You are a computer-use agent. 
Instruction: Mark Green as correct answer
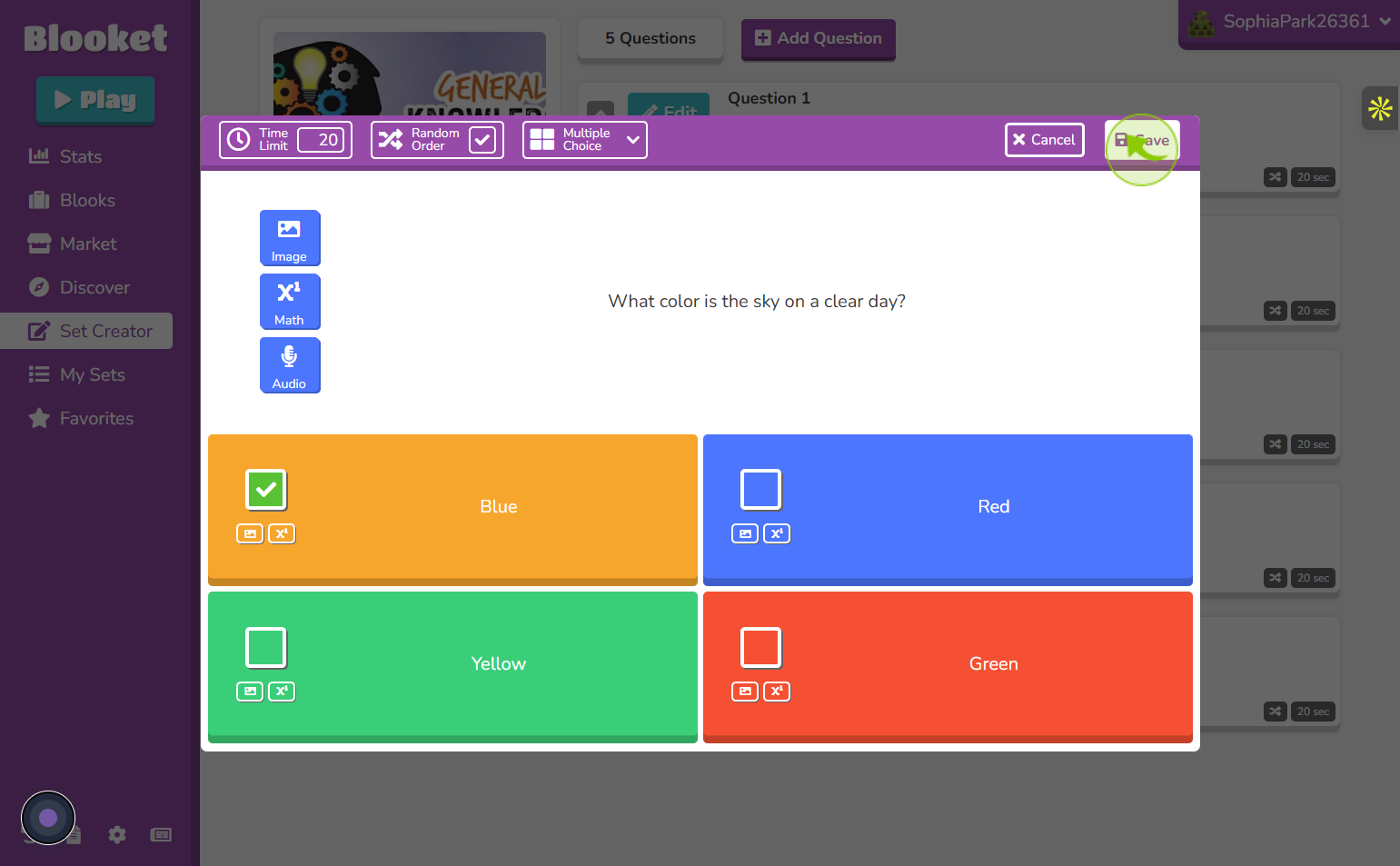tap(761, 648)
